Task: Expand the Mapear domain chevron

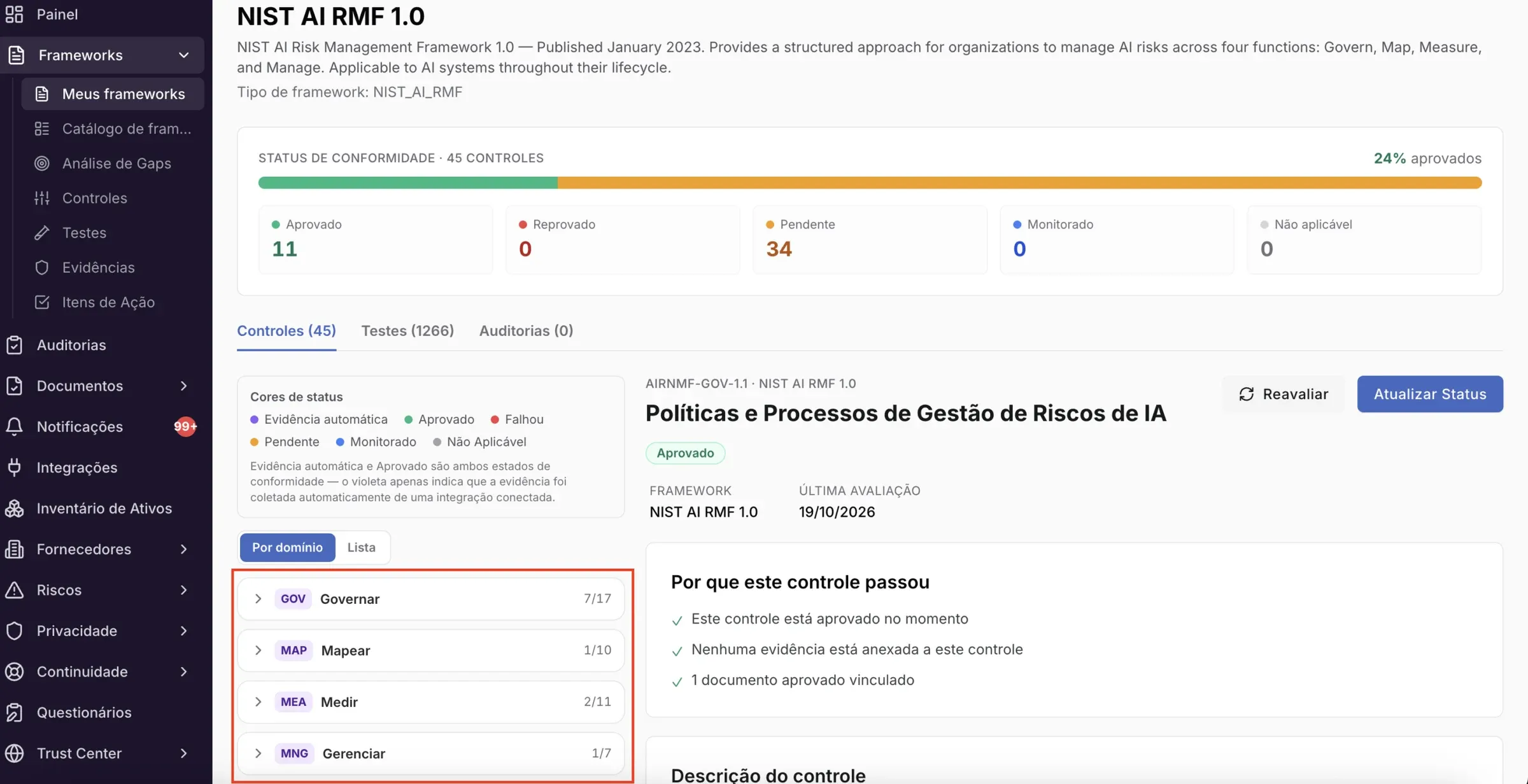Action: click(x=258, y=650)
